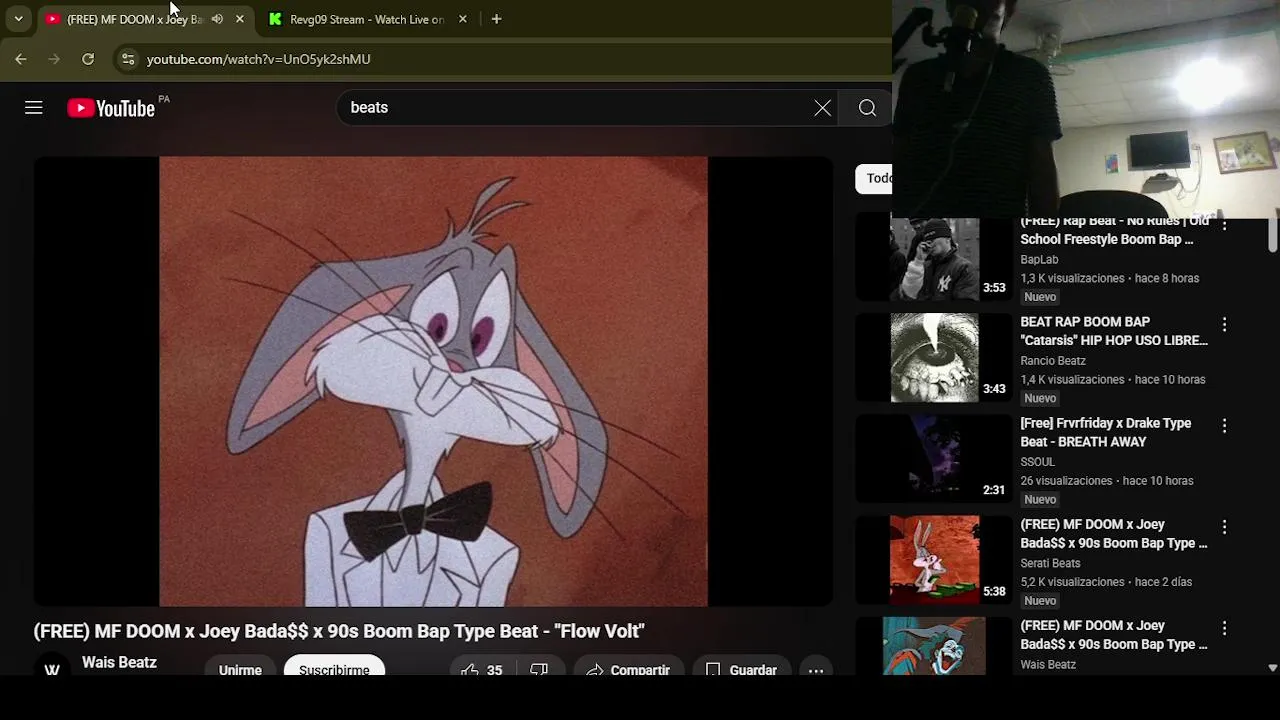The image size is (1280, 720).
Task: Dislike the video with thumbs down
Action: pos(539,670)
